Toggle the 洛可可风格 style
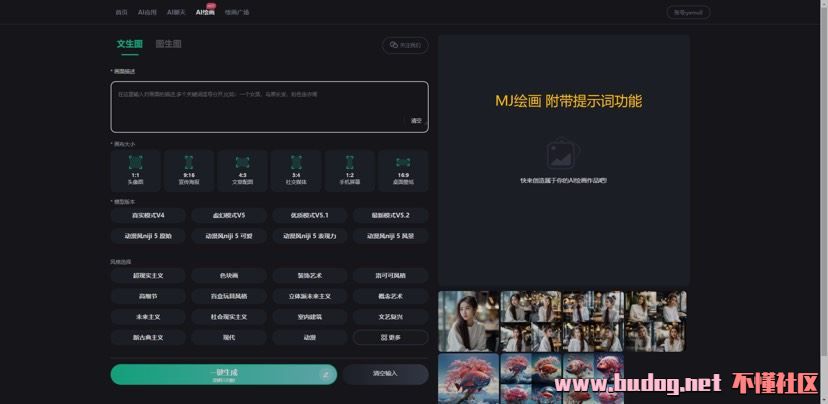Screen dimensions: 828x404 click(390, 276)
